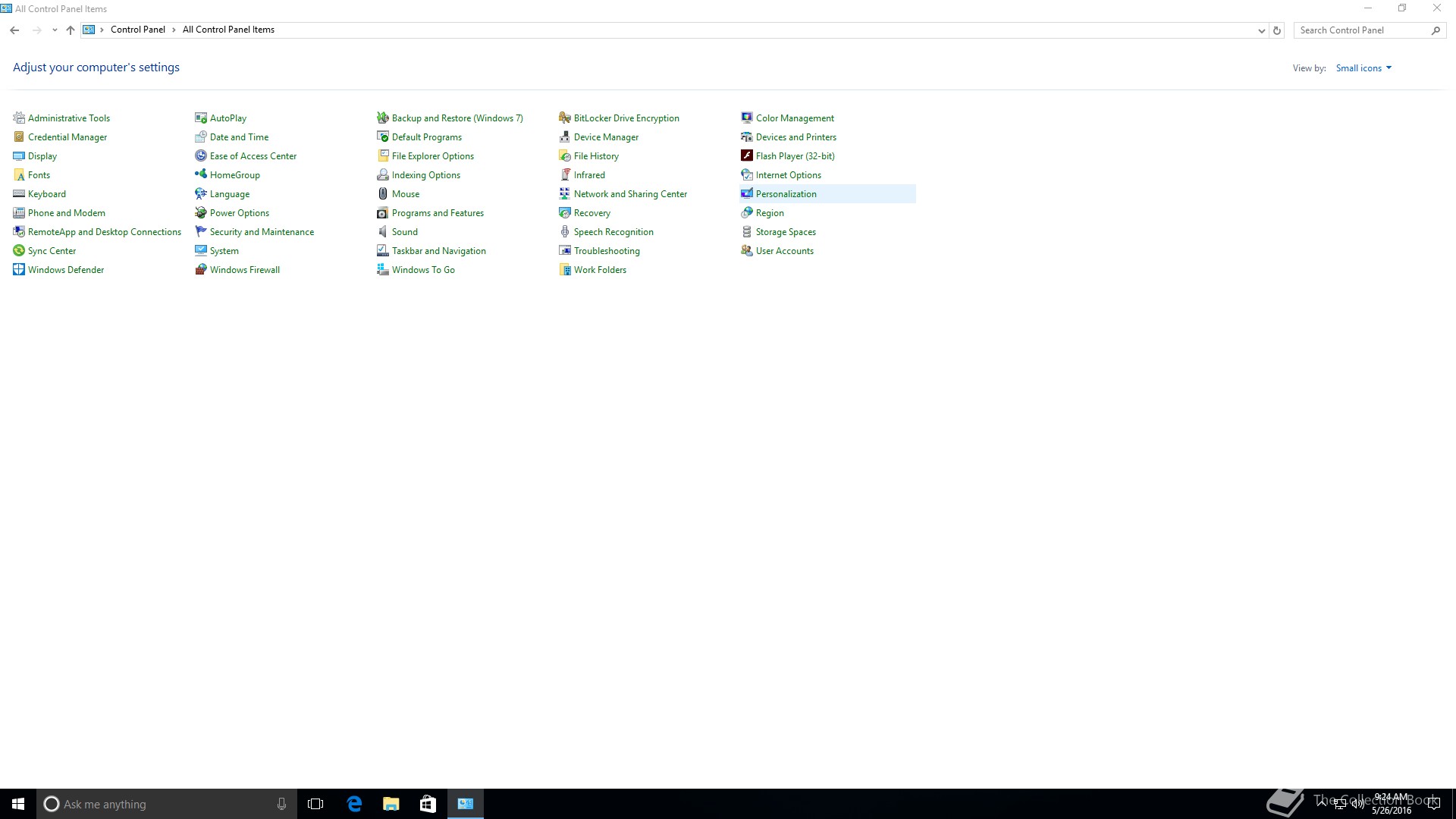Click the User Accounts icon
This screenshot has height=819, width=1456.
pyautogui.click(x=747, y=250)
